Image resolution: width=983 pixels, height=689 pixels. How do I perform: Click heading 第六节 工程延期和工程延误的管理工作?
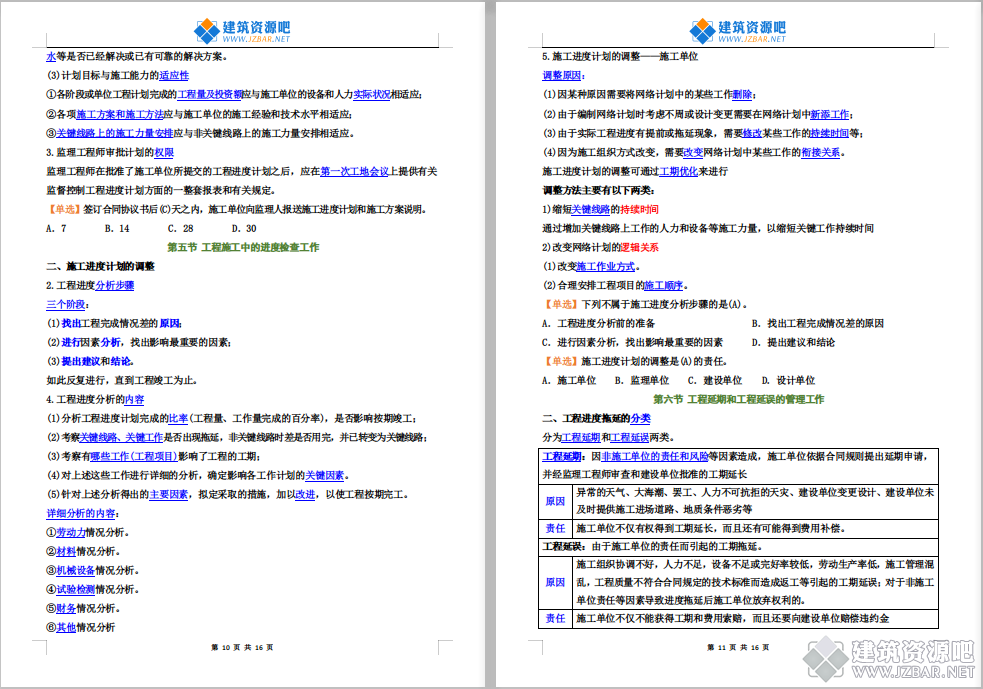point(739,399)
